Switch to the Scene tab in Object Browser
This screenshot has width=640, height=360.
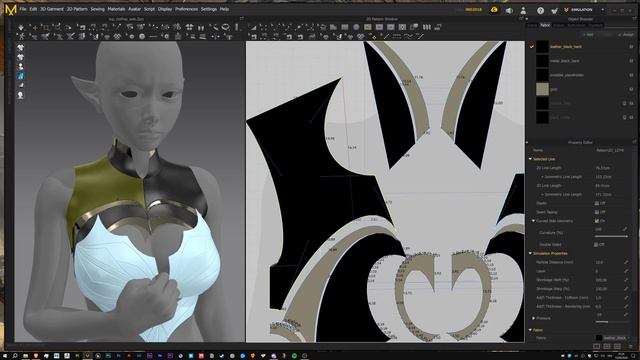[532, 25]
